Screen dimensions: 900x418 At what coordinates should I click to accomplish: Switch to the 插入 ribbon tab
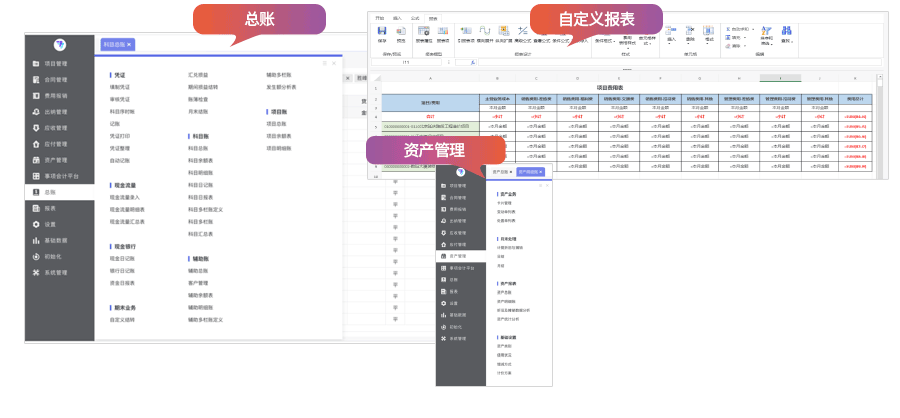tap(398, 18)
